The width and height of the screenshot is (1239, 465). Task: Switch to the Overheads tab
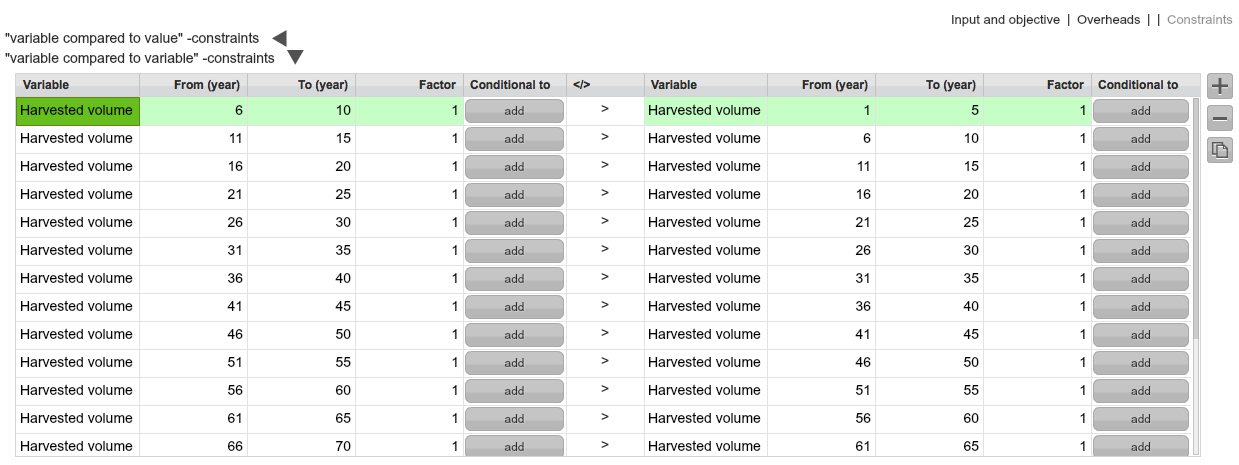(x=1108, y=20)
